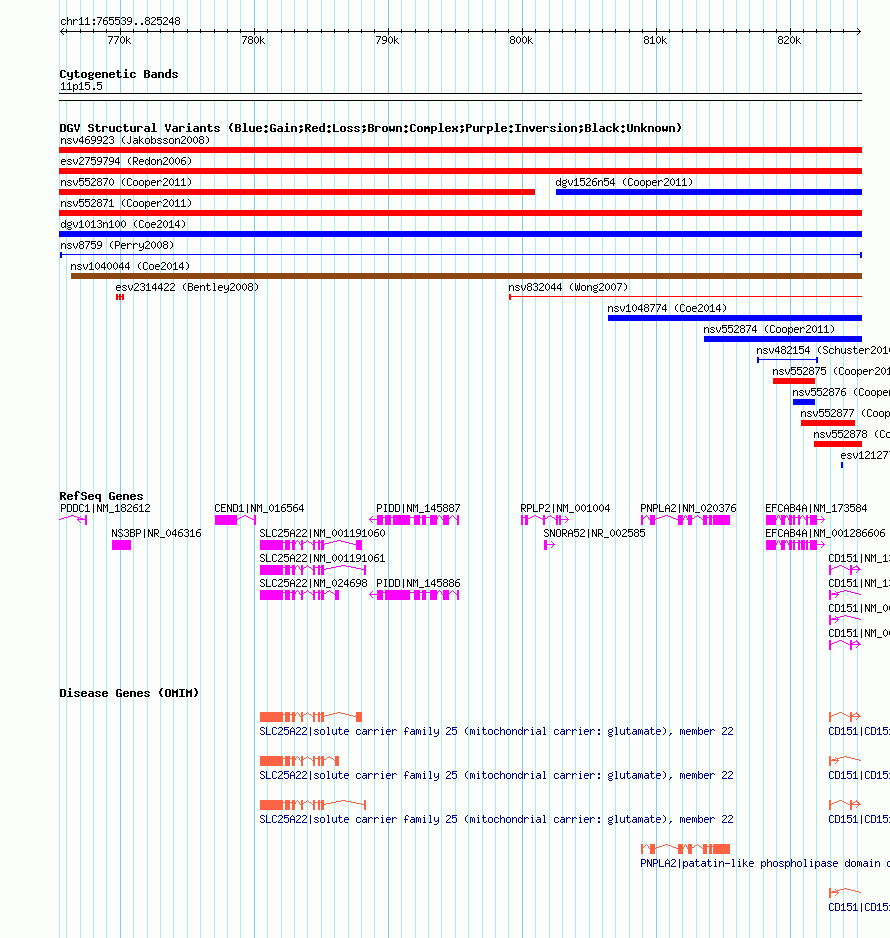This screenshot has width=890, height=938.
Task: Select the SLC25A22|NM_024698 transcript label
Action: (313, 583)
